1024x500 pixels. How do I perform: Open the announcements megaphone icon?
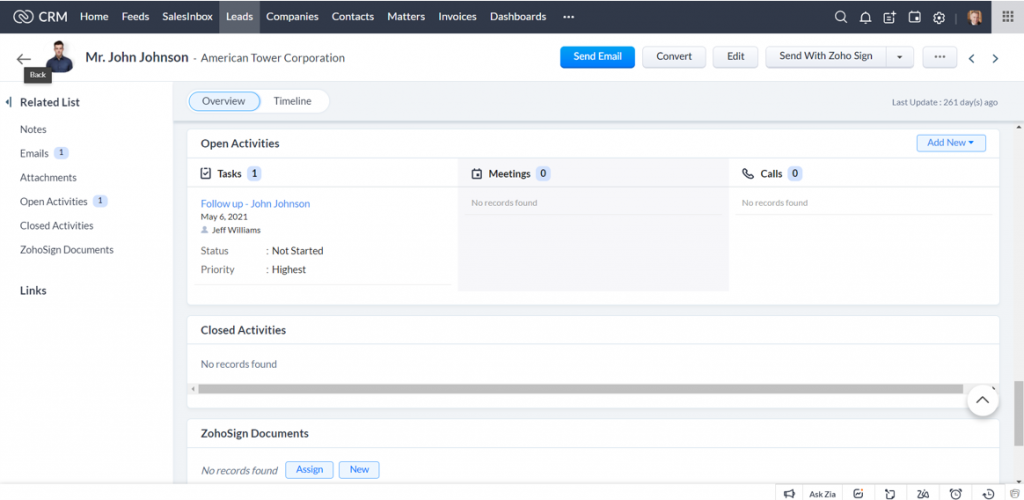[789, 493]
